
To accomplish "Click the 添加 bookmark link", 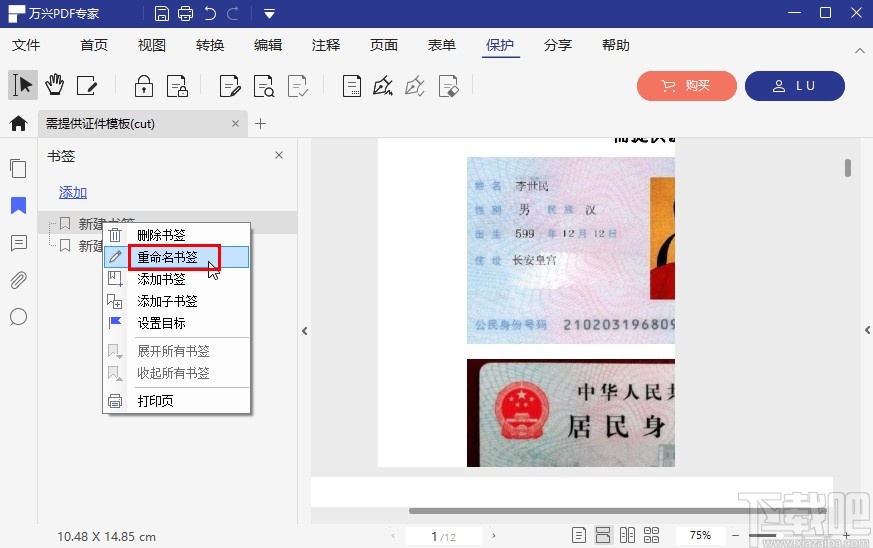I will click(73, 193).
